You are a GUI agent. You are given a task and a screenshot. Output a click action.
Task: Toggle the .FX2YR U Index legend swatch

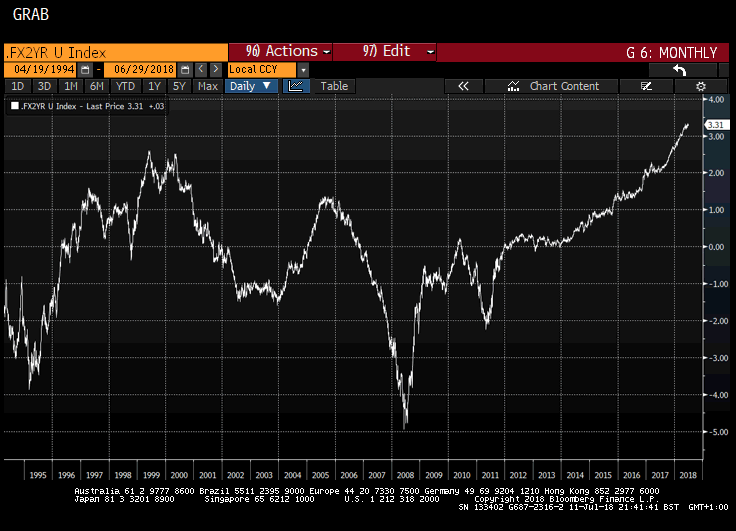point(15,106)
